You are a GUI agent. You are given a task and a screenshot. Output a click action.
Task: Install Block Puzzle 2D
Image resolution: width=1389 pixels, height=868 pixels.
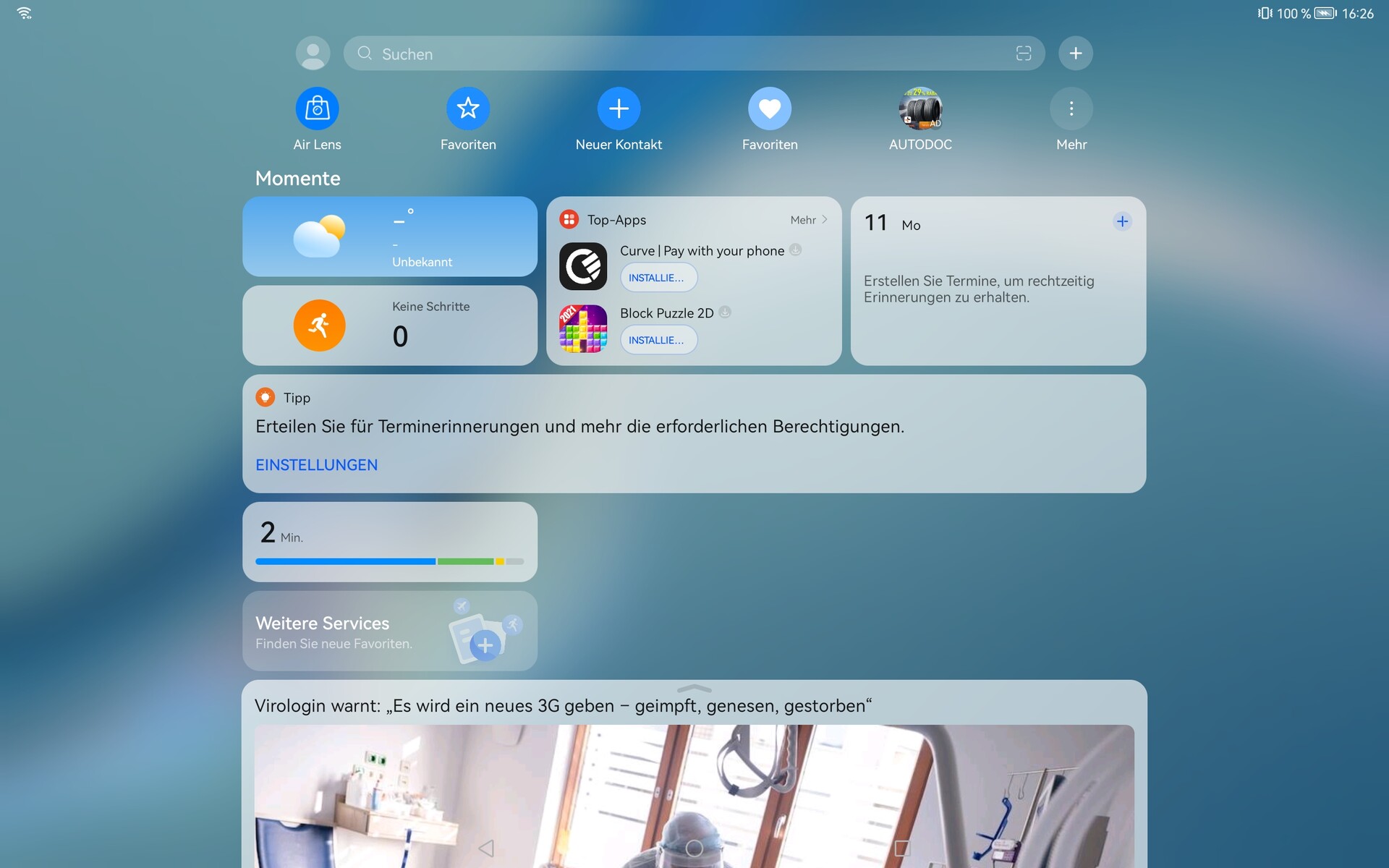[658, 340]
